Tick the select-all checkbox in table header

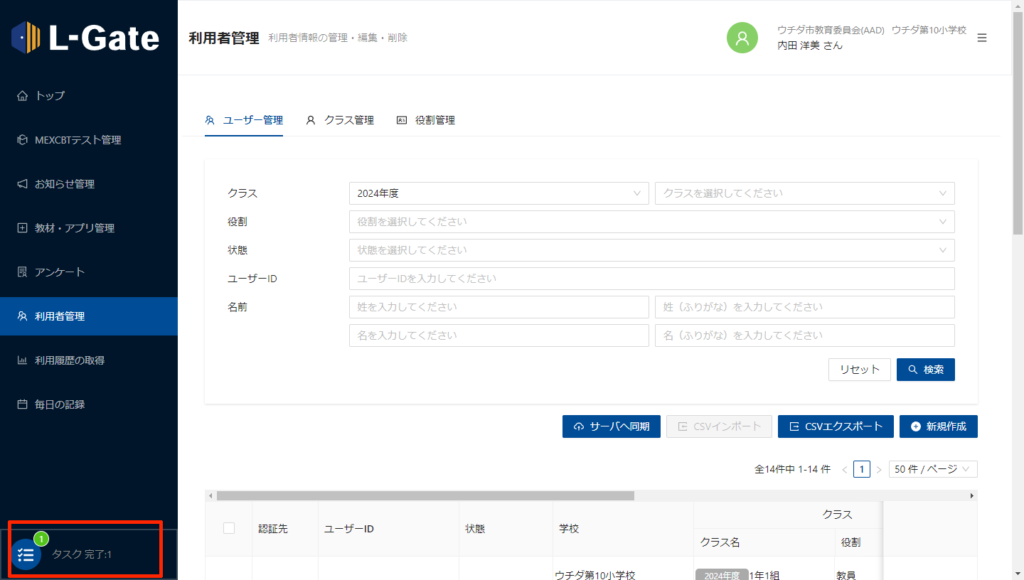(x=229, y=528)
